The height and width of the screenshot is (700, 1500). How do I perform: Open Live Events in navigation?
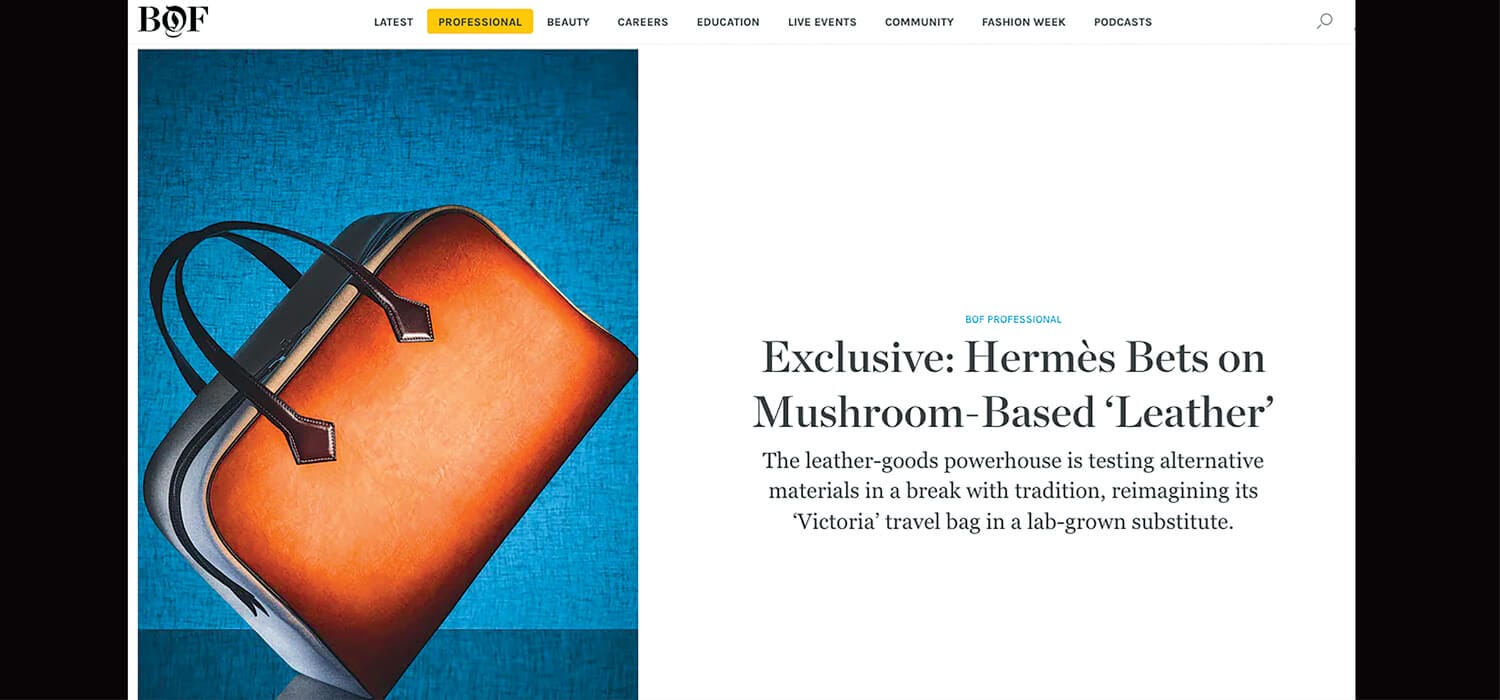click(822, 22)
